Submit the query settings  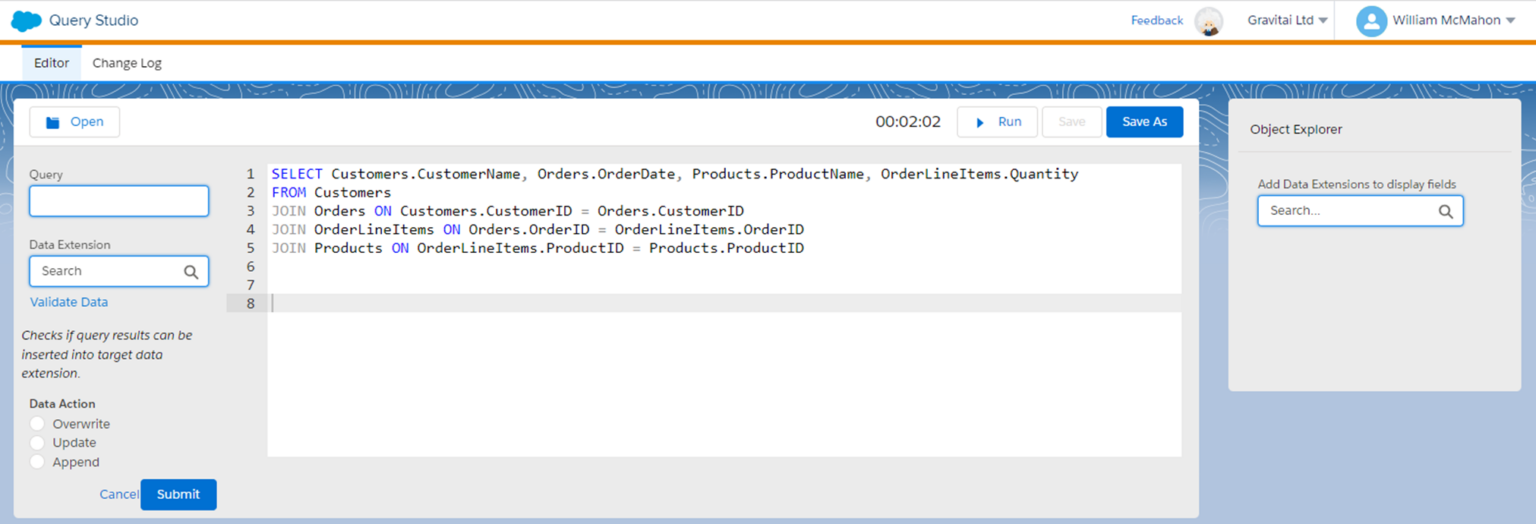coord(178,494)
